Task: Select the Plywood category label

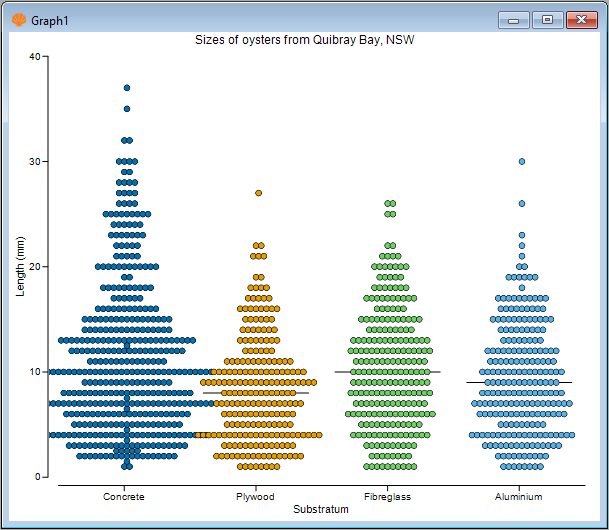Action: point(255,496)
